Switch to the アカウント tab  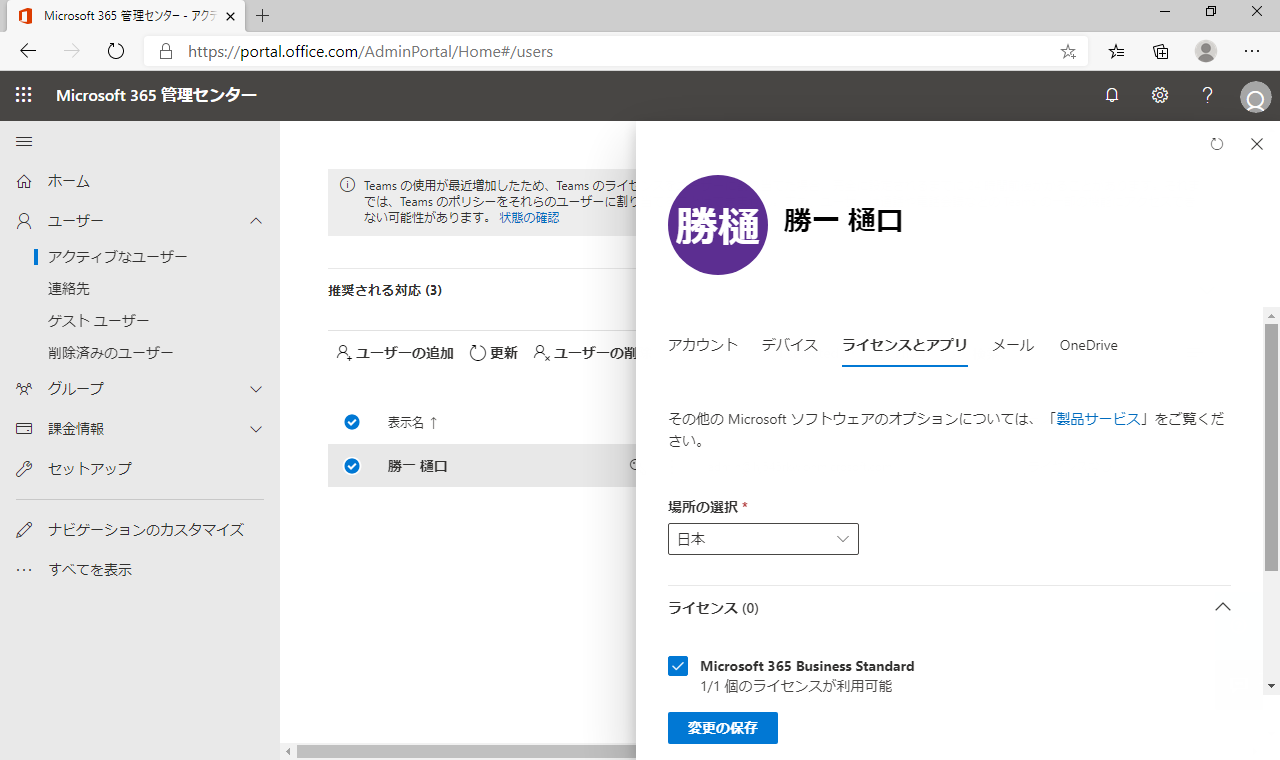[x=703, y=345]
